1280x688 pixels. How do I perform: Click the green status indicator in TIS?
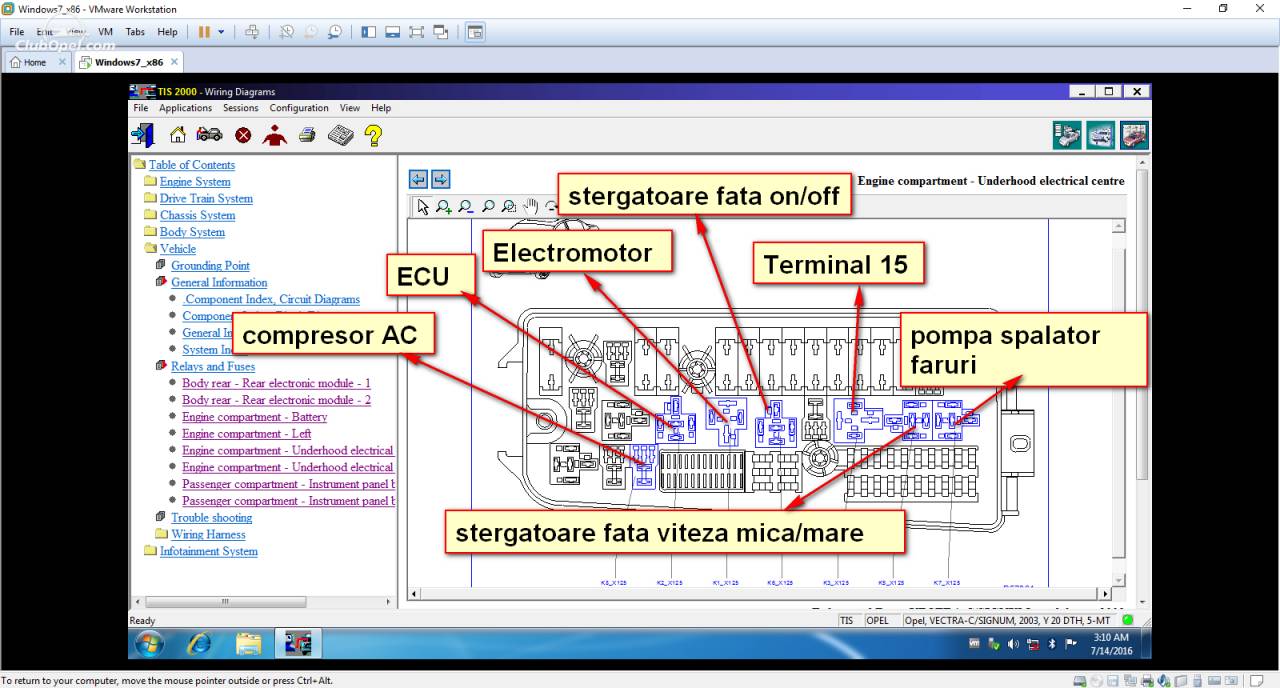[x=1128, y=620]
